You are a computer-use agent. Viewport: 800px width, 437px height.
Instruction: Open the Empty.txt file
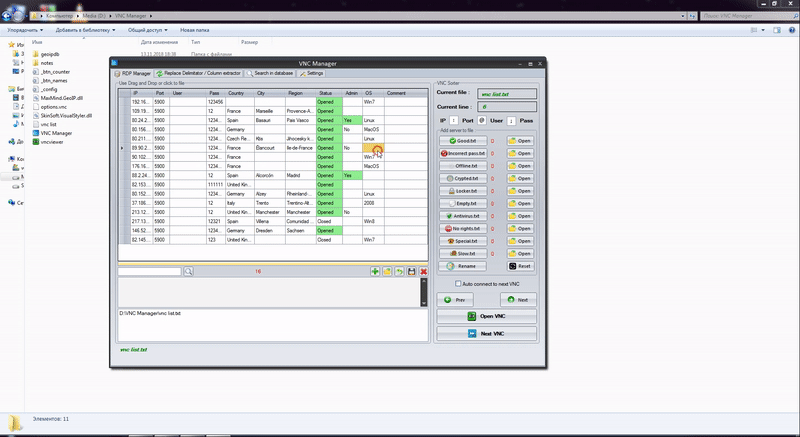(x=520, y=203)
